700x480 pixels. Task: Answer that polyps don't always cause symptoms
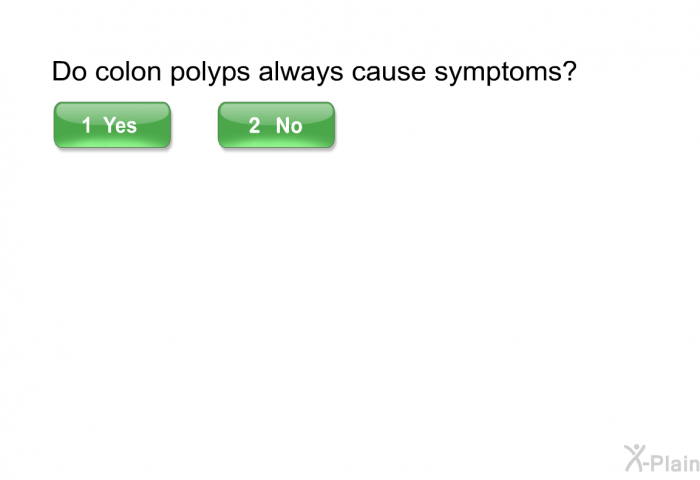[x=276, y=125]
